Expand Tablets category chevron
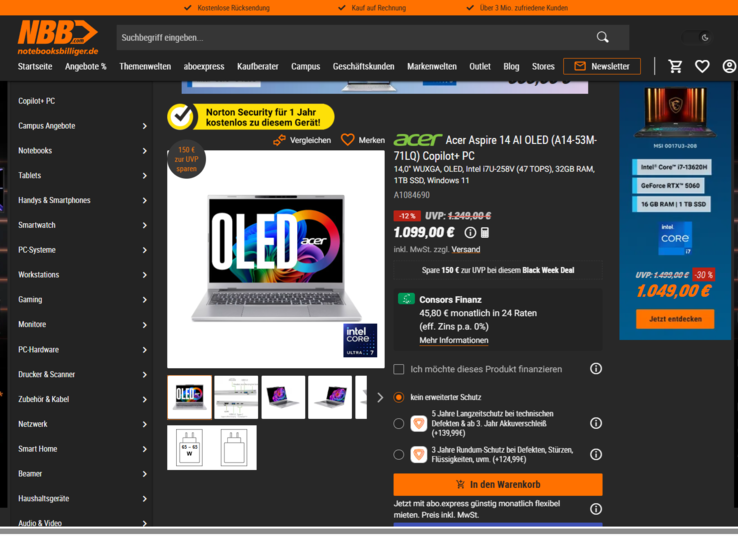Viewport: 738px width, 536px height. 144,176
